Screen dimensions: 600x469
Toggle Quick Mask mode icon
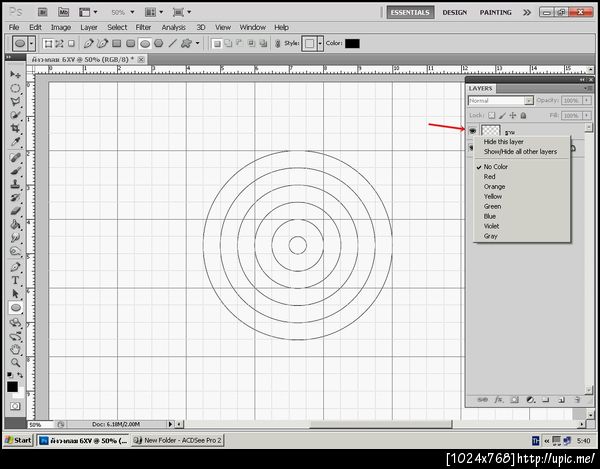point(15,406)
